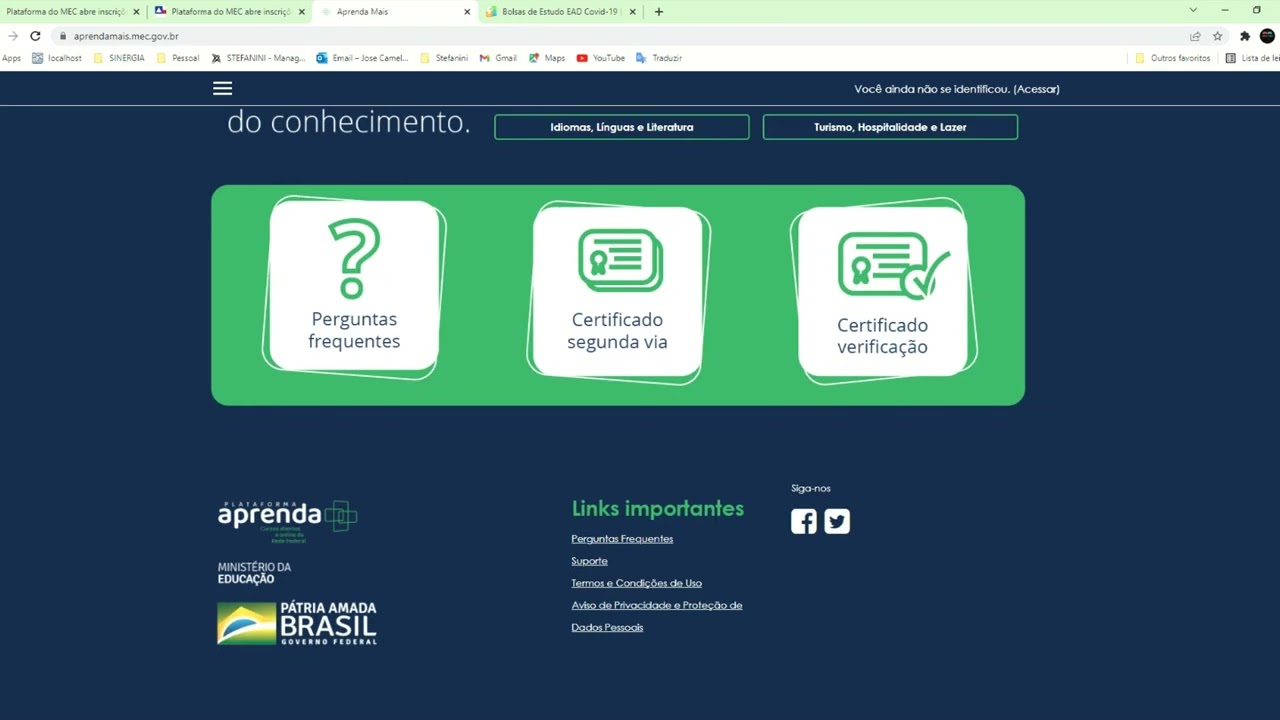Click the share page icon in the address bar
Screen dimensions: 1280x720
click(x=1195, y=36)
